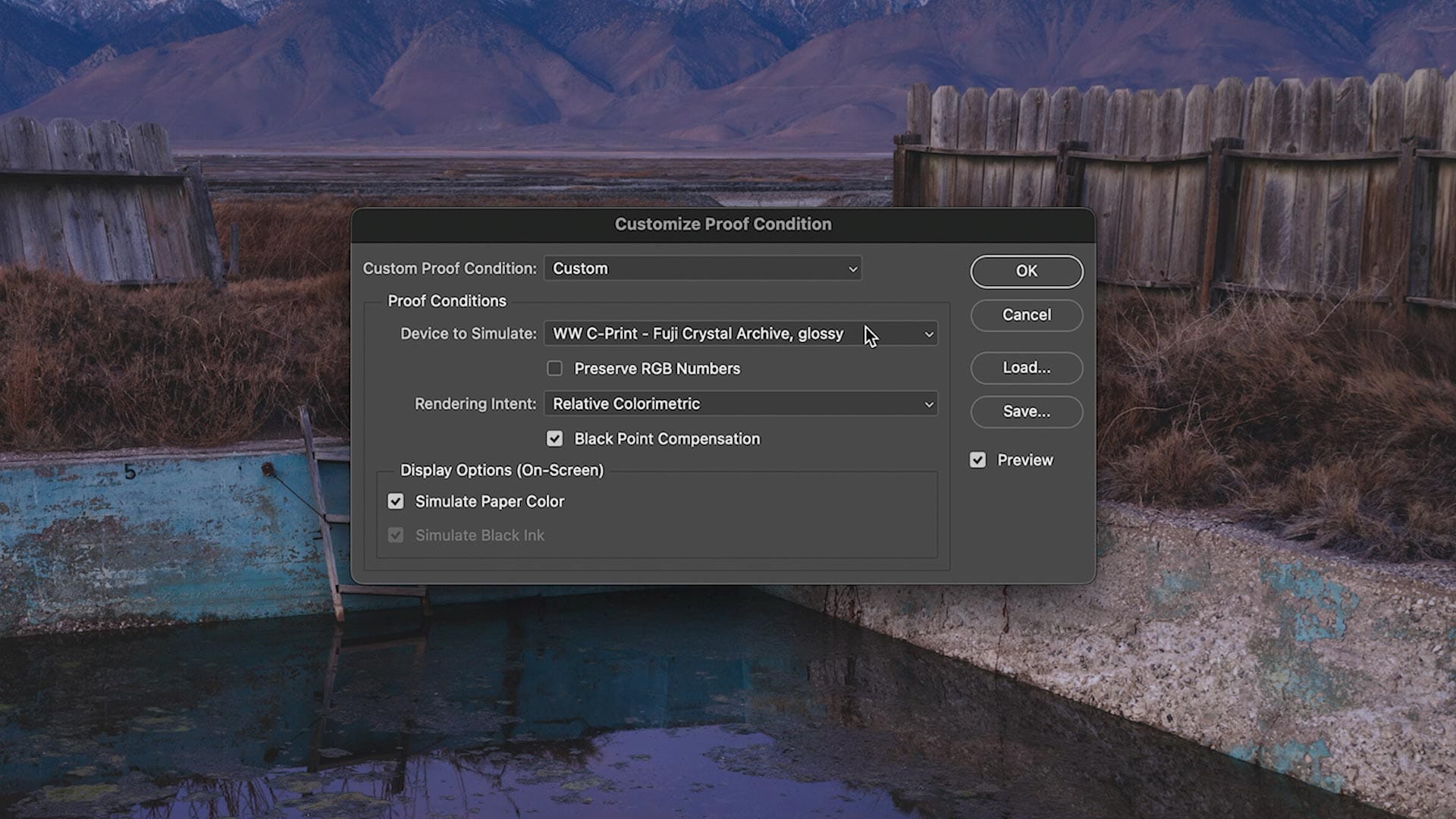The width and height of the screenshot is (1456, 819).
Task: Cancel the Customize Proof Condition dialog
Action: 1026,315
